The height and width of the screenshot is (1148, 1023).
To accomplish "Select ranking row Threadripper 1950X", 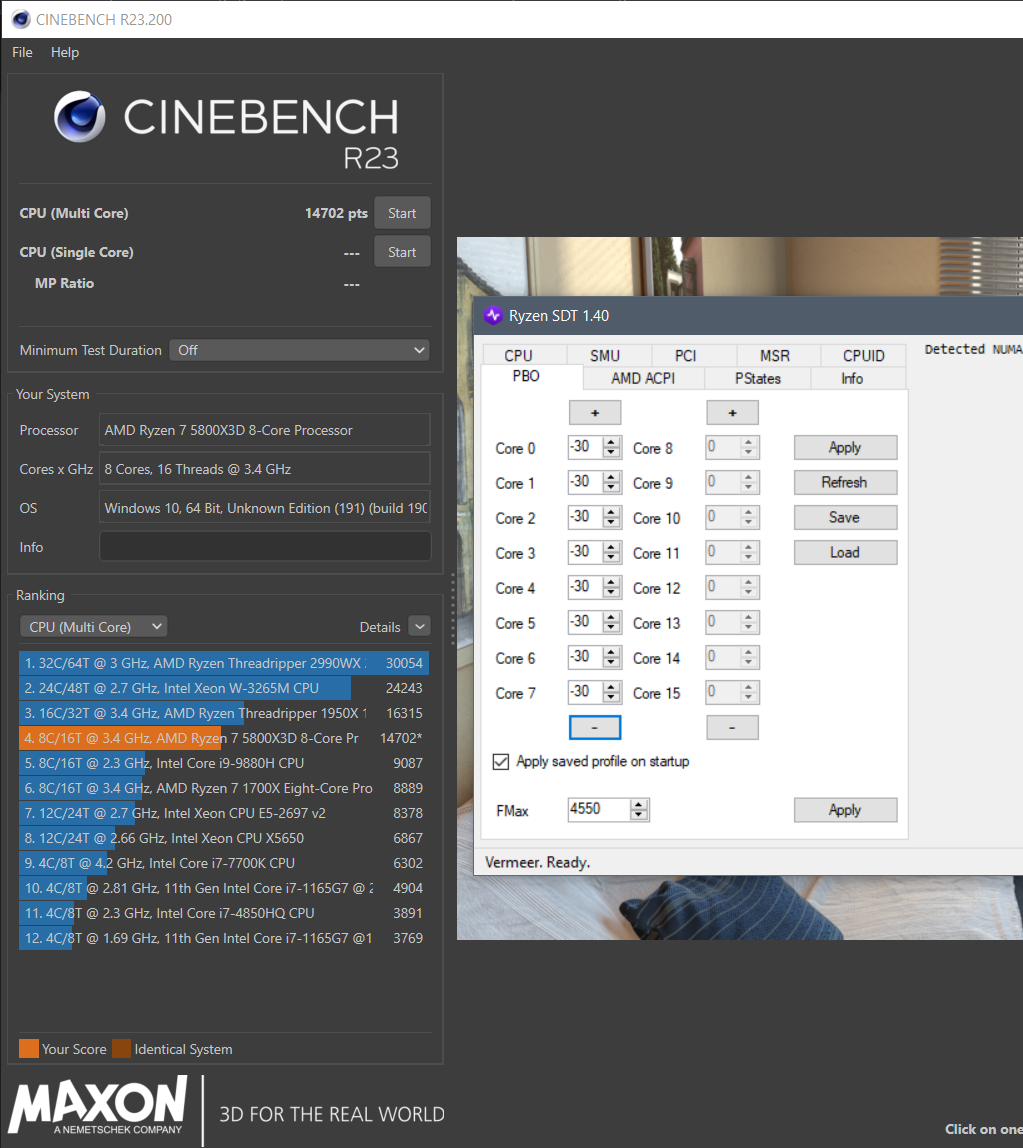I will tap(224, 713).
